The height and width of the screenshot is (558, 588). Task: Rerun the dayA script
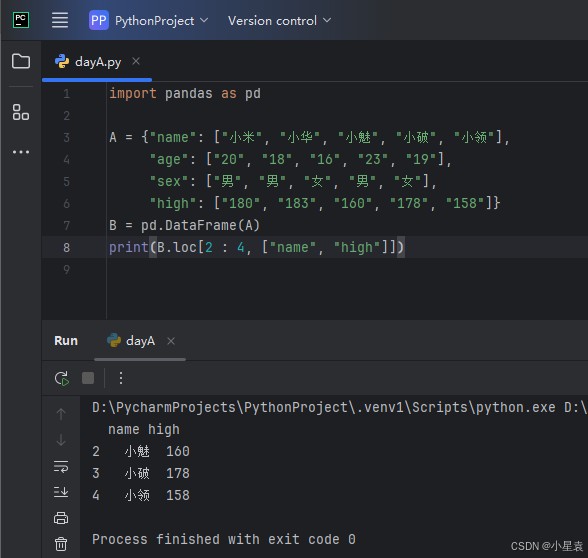point(62,378)
